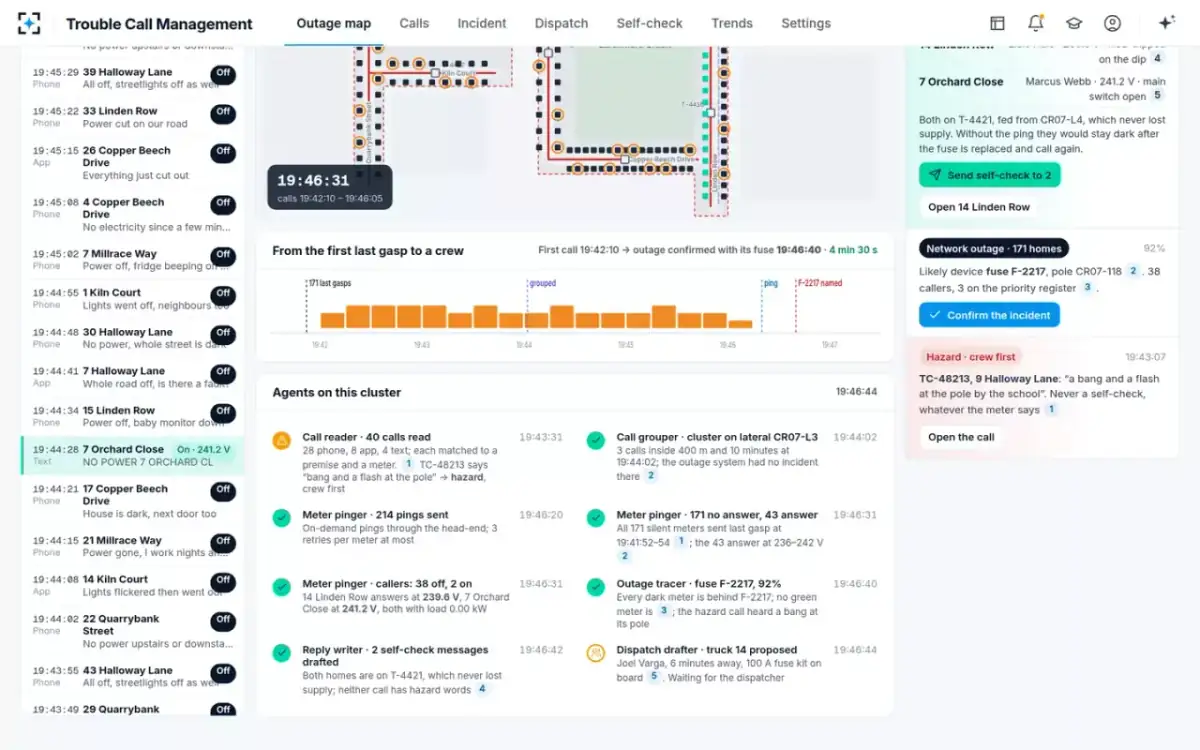Click Off badge on 7 Halloway Lane
This screenshot has width=1200, height=750.
(223, 372)
